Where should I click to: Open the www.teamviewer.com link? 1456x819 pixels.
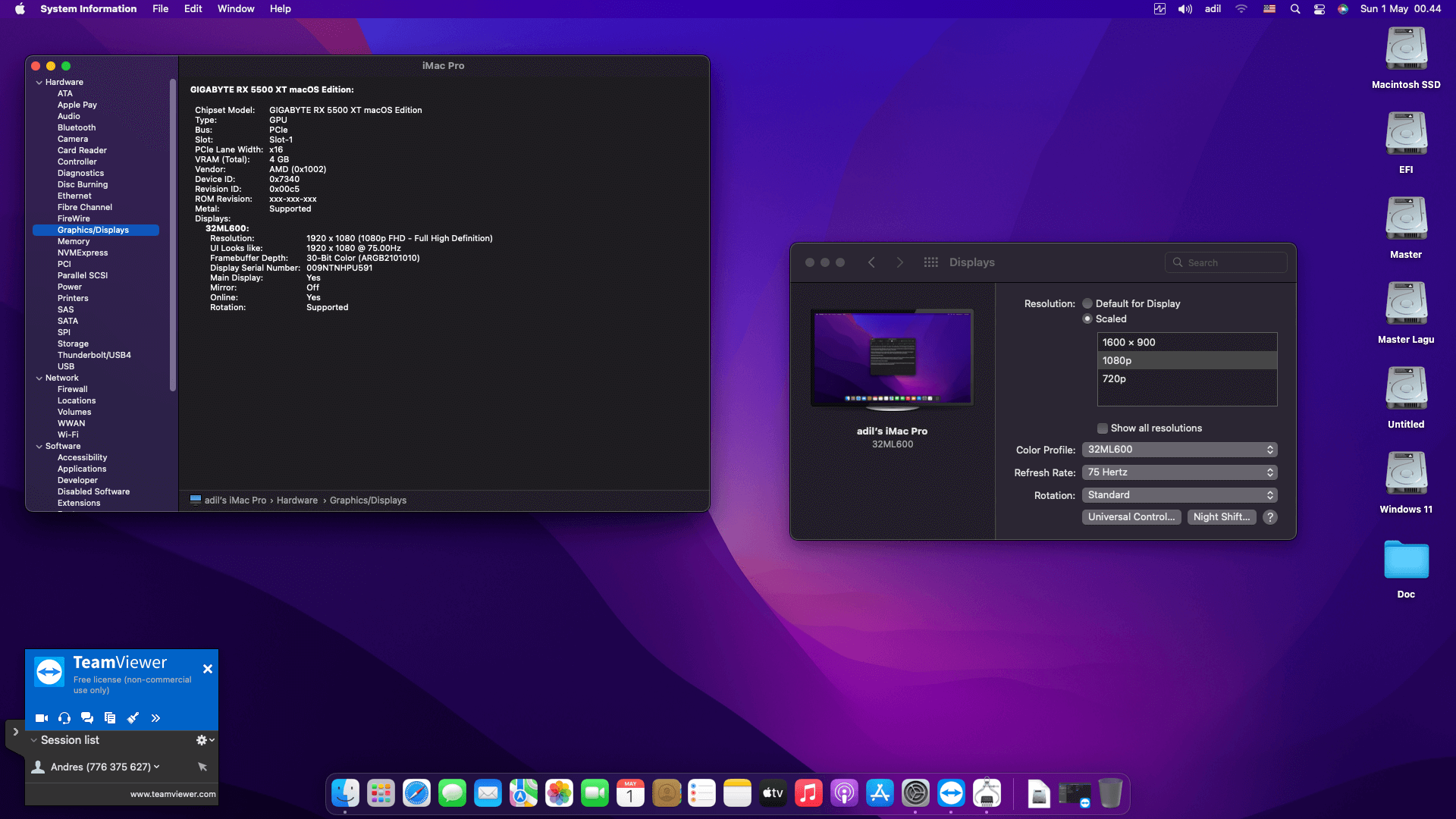tap(173, 795)
